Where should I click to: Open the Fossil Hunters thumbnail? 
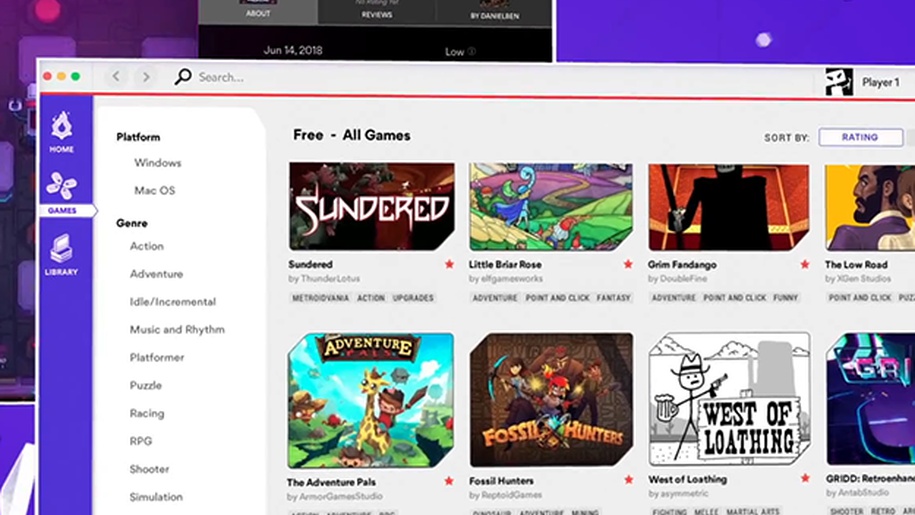[551, 400]
